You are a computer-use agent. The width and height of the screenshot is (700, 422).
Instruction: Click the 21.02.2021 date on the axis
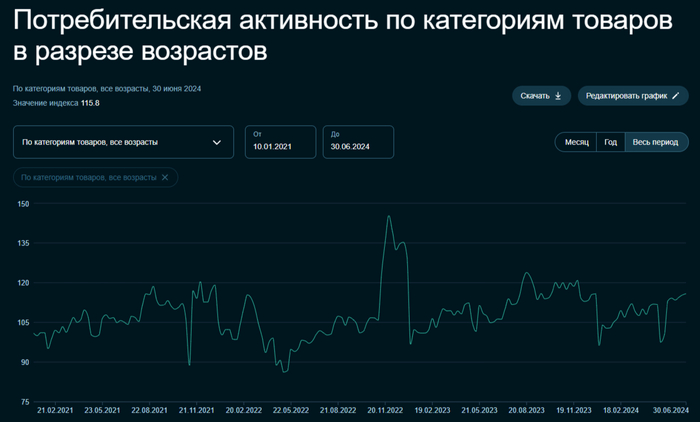(x=56, y=410)
